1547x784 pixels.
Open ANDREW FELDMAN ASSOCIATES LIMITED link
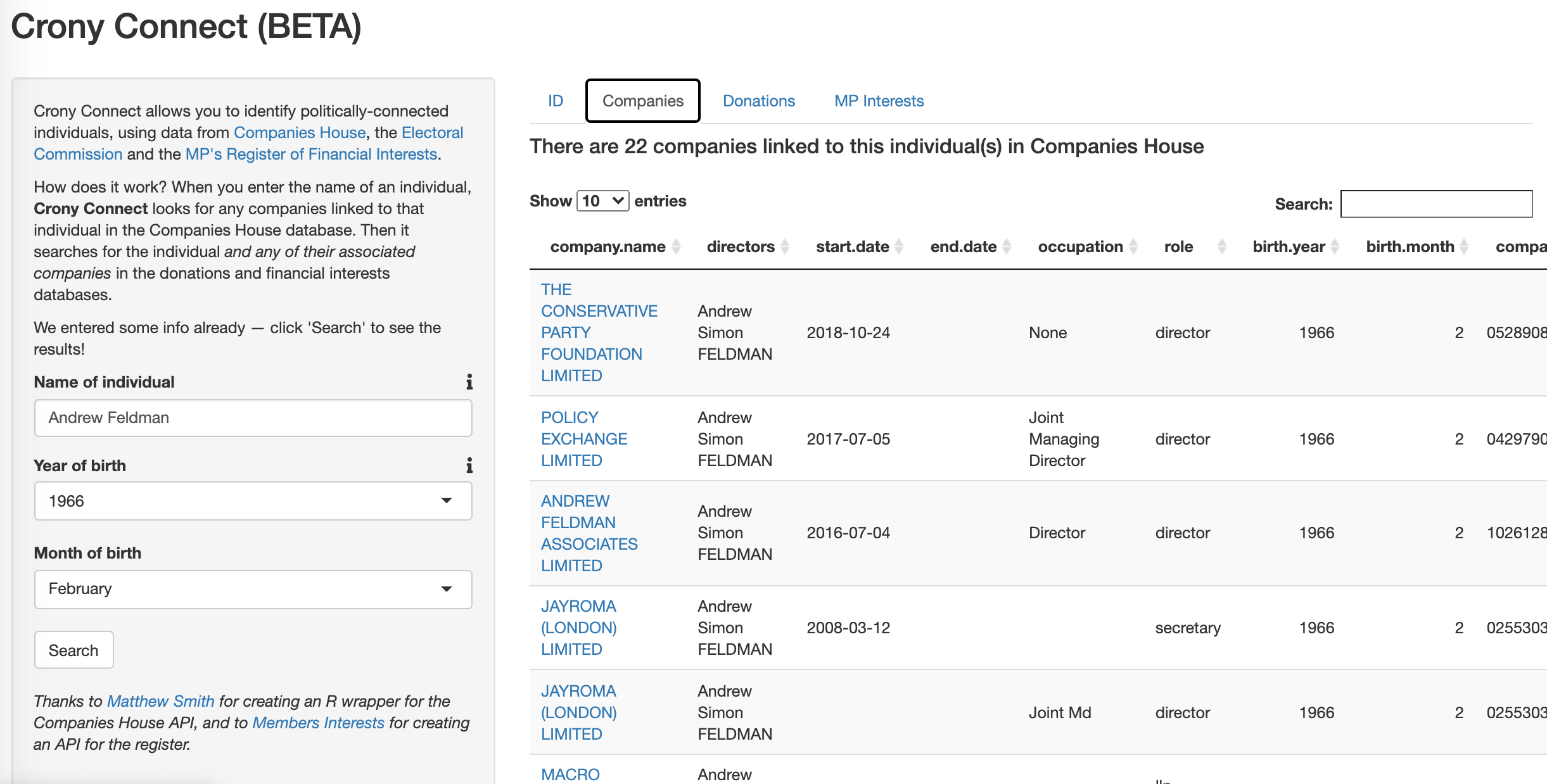click(589, 533)
